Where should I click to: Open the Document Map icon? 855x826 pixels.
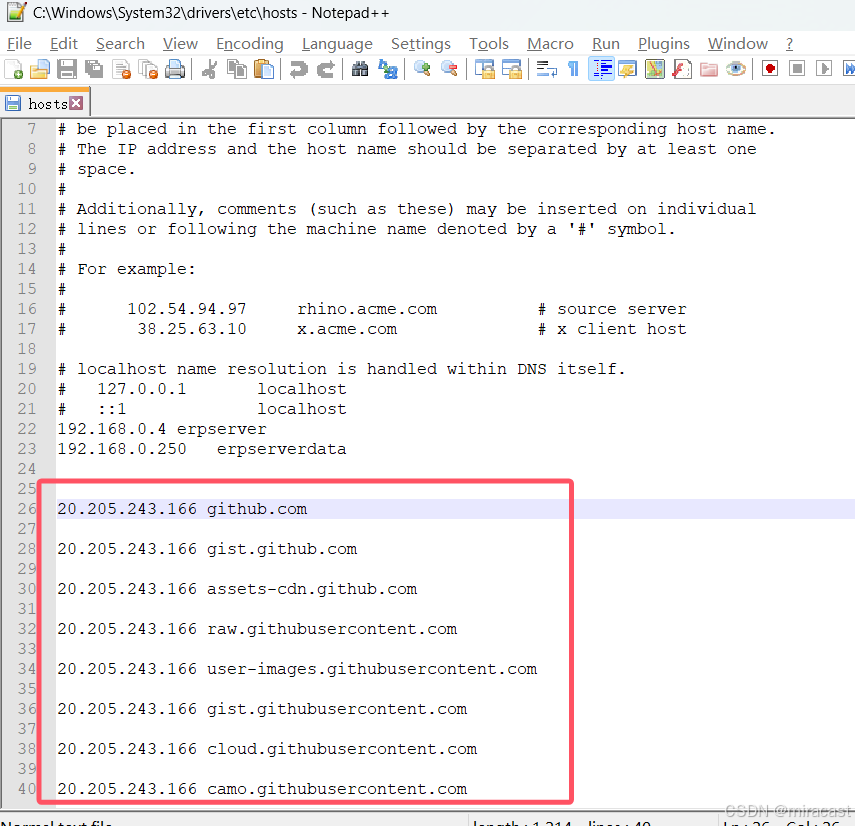(655, 69)
